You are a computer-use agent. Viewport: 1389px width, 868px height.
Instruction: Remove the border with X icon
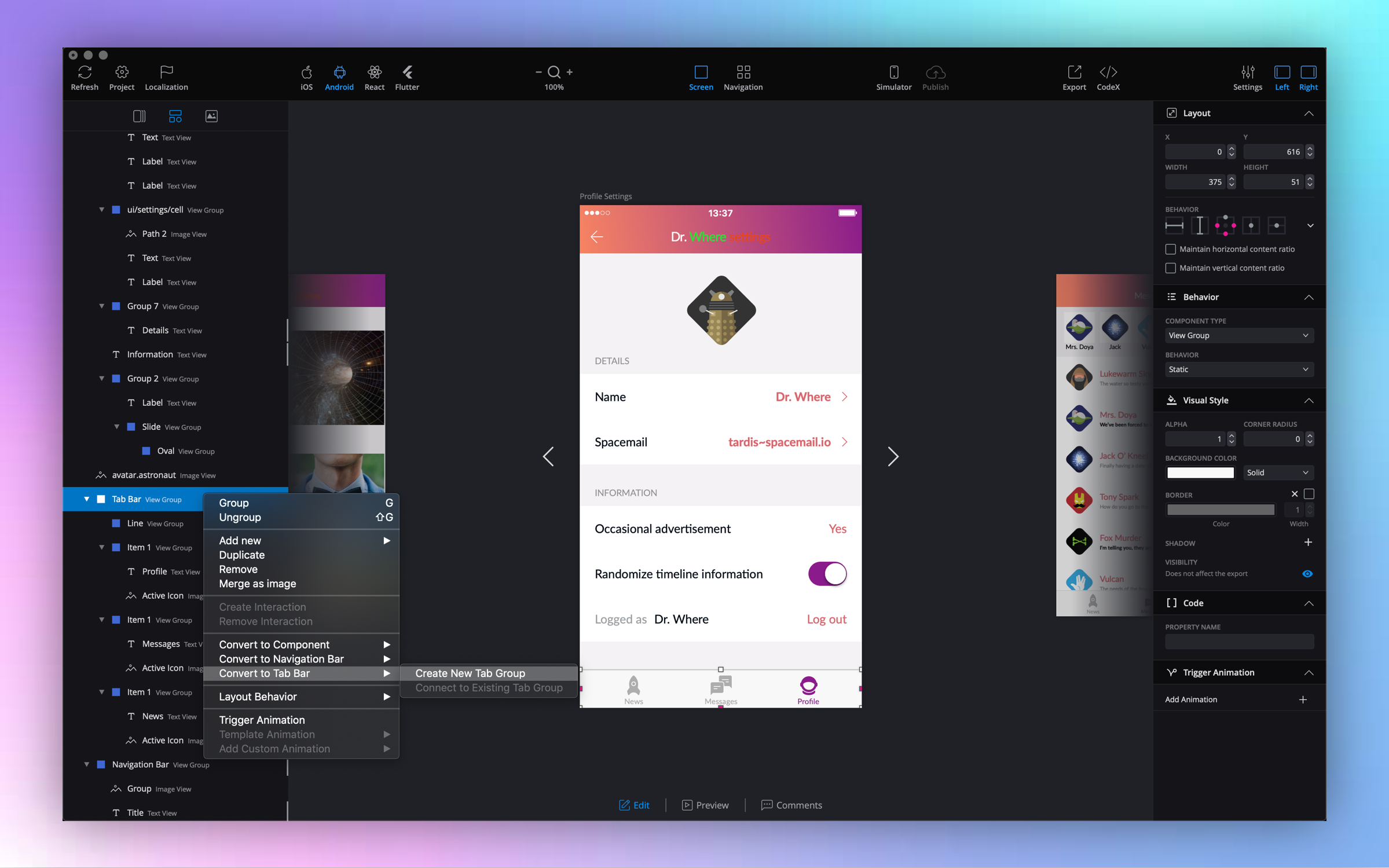tap(1294, 494)
